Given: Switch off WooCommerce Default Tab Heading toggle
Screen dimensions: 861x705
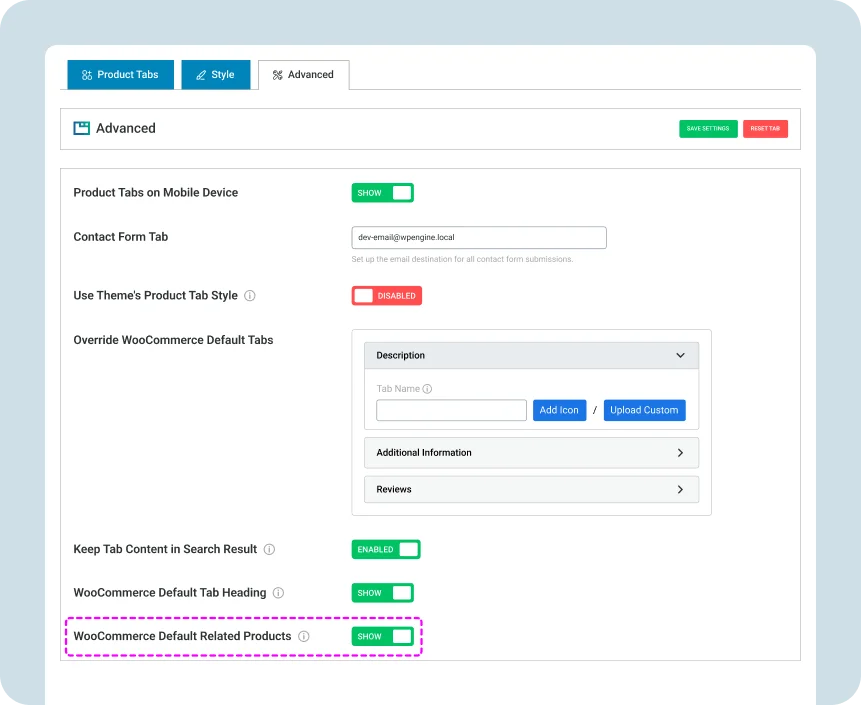Looking at the screenshot, I should coord(382,593).
